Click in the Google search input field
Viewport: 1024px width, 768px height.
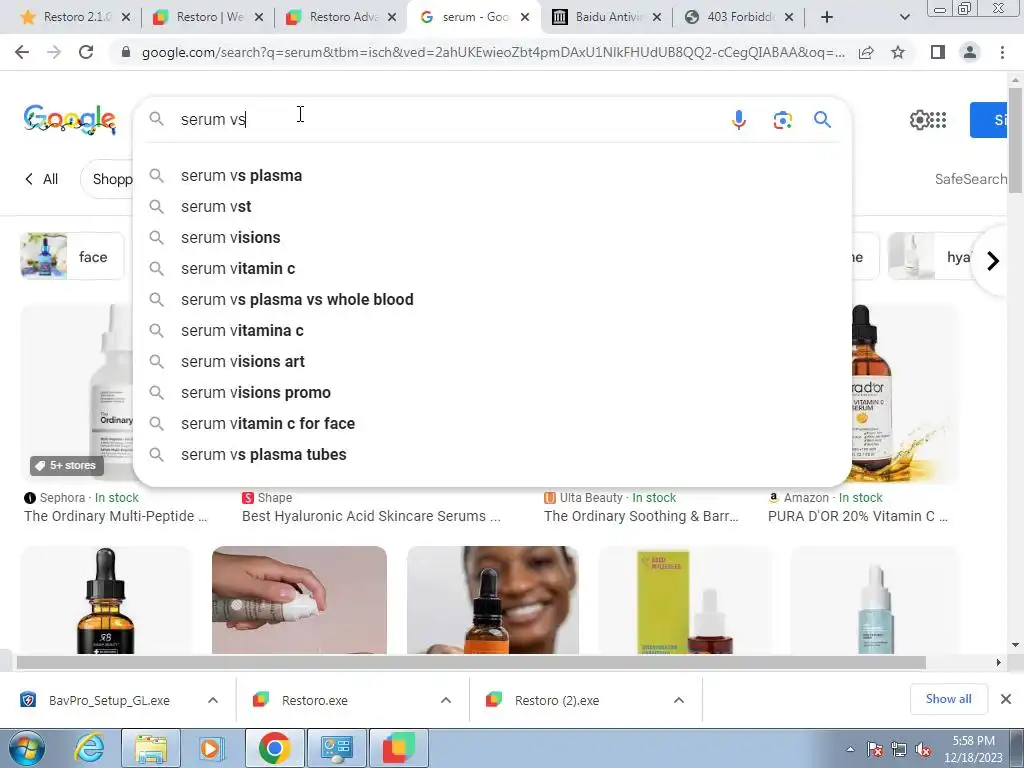tap(451, 120)
